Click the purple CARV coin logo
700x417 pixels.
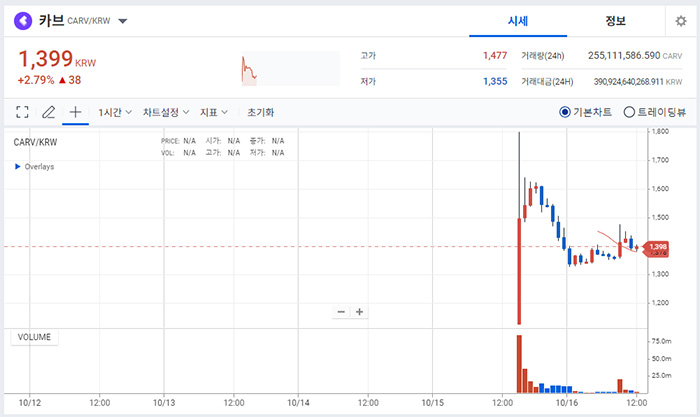(23, 21)
